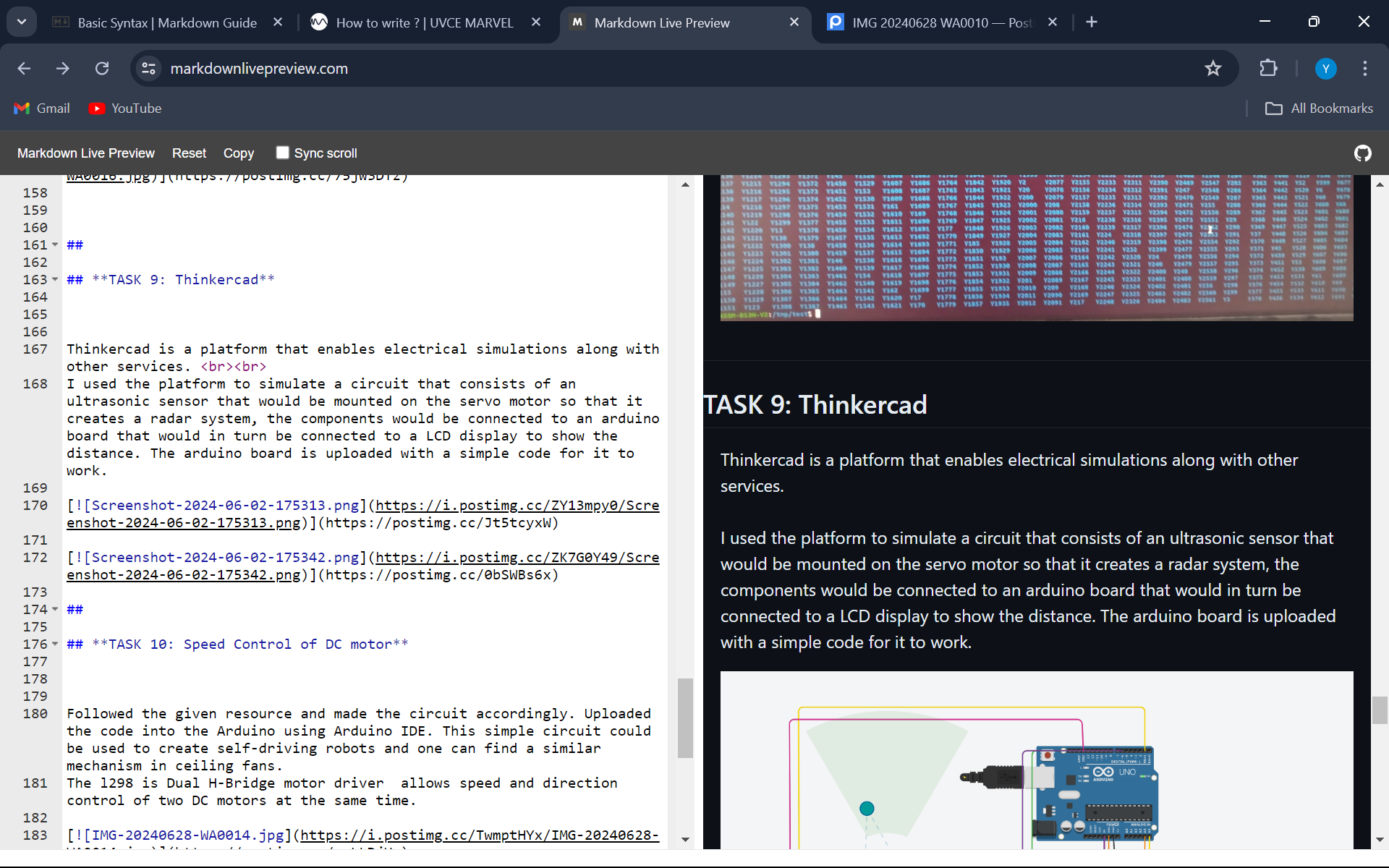Screen dimensions: 1389x868
Task: Click the editor vertical scrollbar thumb
Action: (x=685, y=718)
